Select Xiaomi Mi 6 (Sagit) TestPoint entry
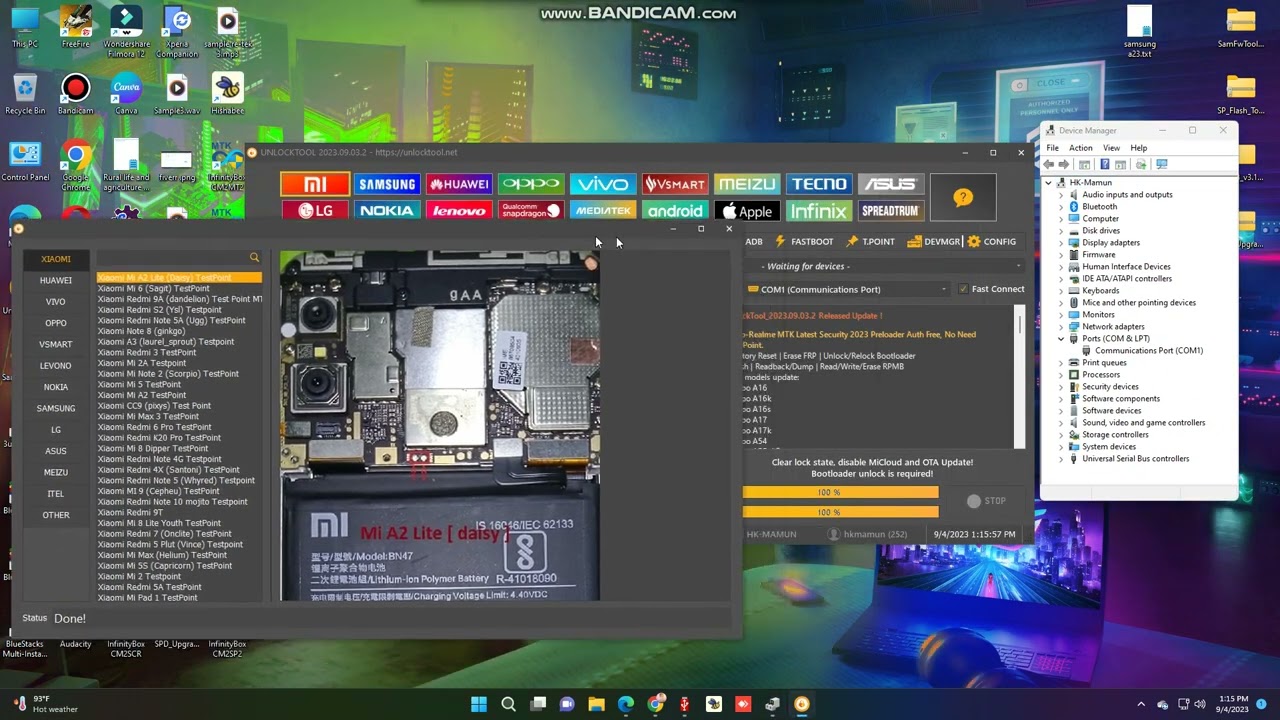 [153, 289]
